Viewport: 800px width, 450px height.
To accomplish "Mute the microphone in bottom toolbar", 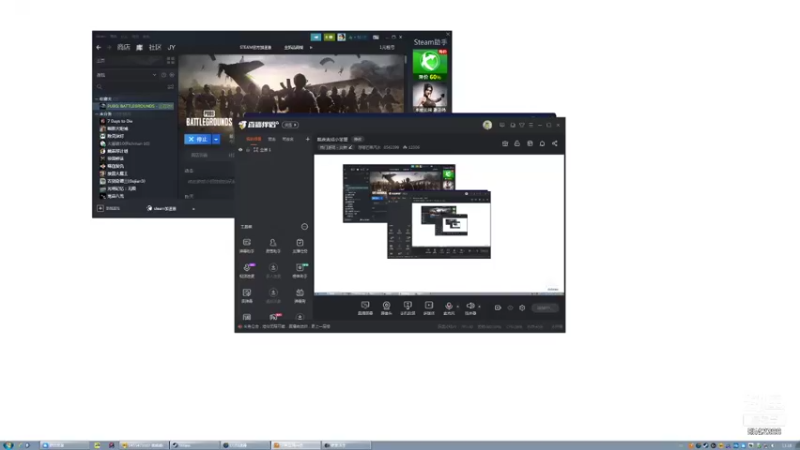I will tap(448, 308).
